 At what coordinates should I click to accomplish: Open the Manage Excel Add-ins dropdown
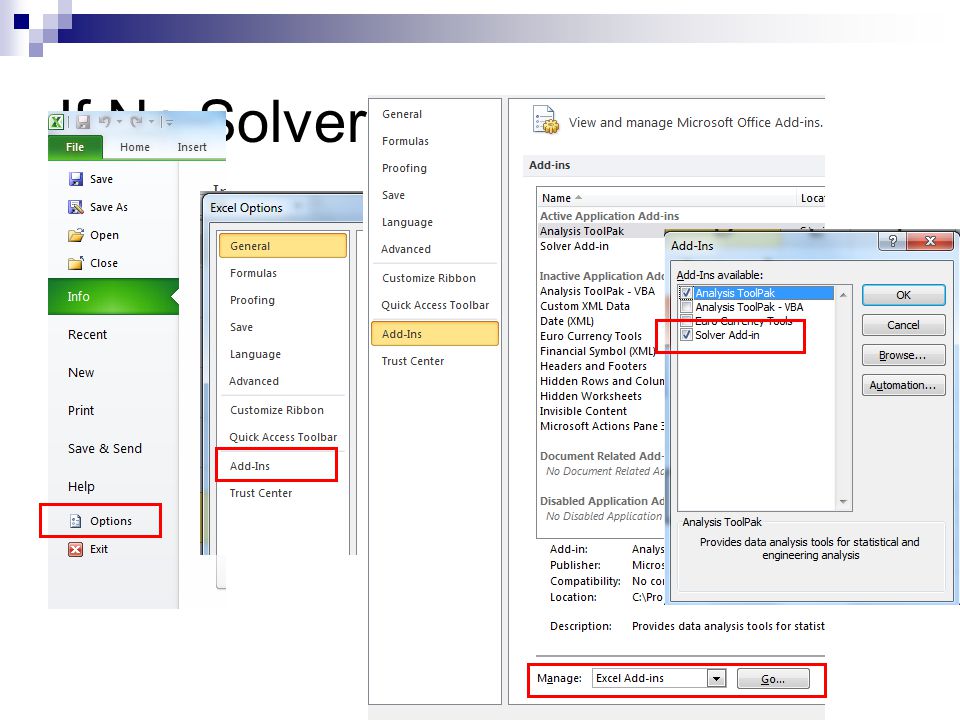[716, 678]
